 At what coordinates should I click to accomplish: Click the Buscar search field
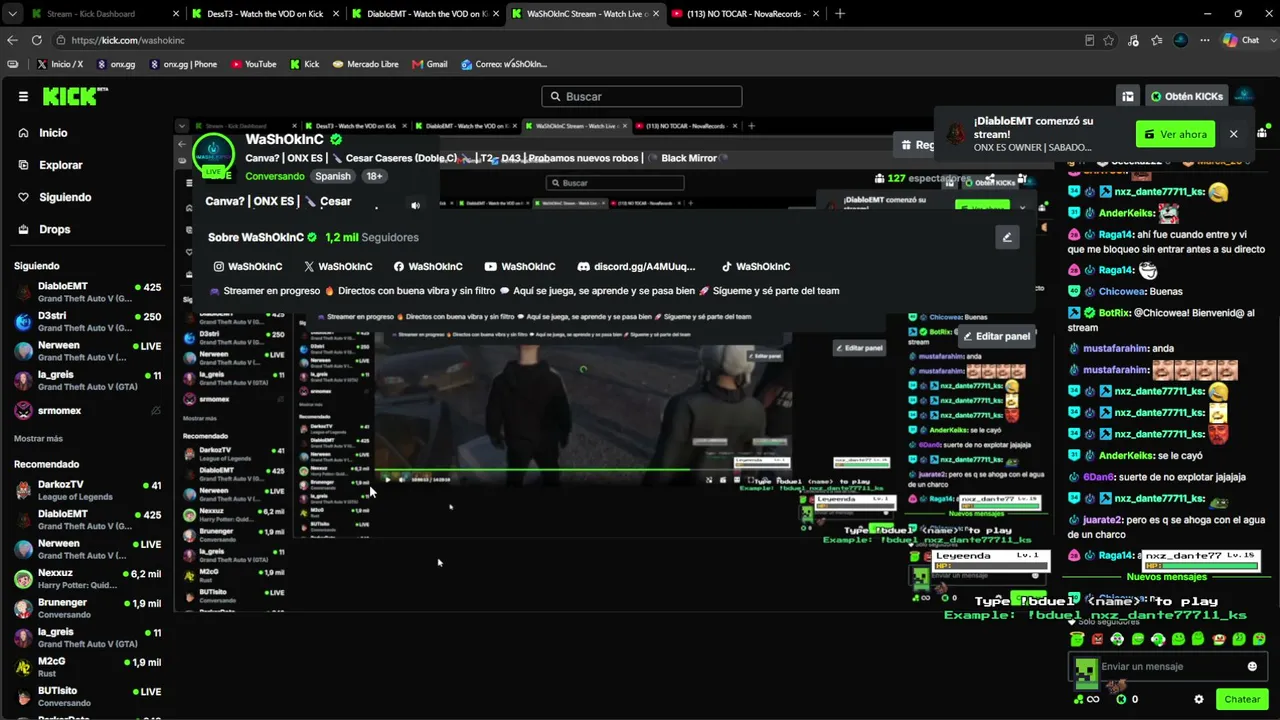click(641, 97)
